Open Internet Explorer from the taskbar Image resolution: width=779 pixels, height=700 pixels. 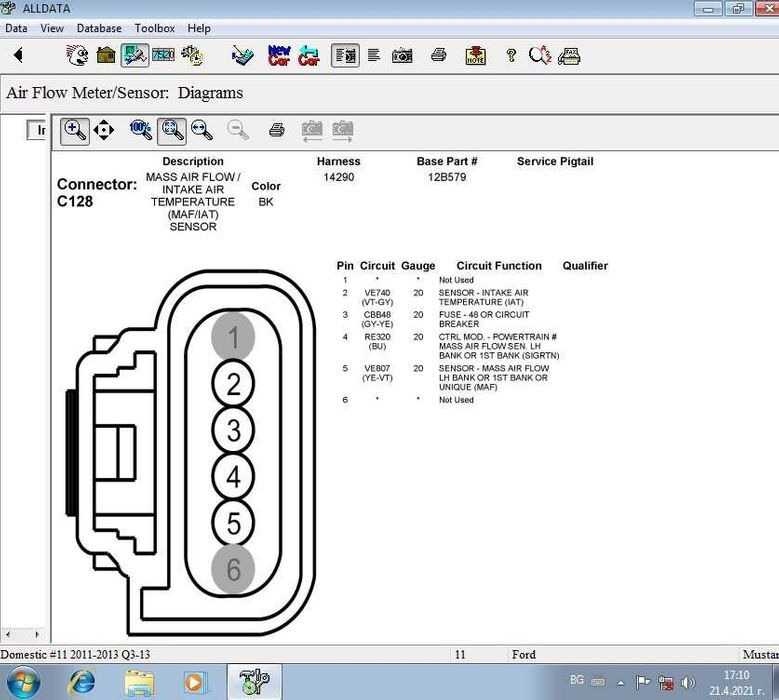pos(81,682)
